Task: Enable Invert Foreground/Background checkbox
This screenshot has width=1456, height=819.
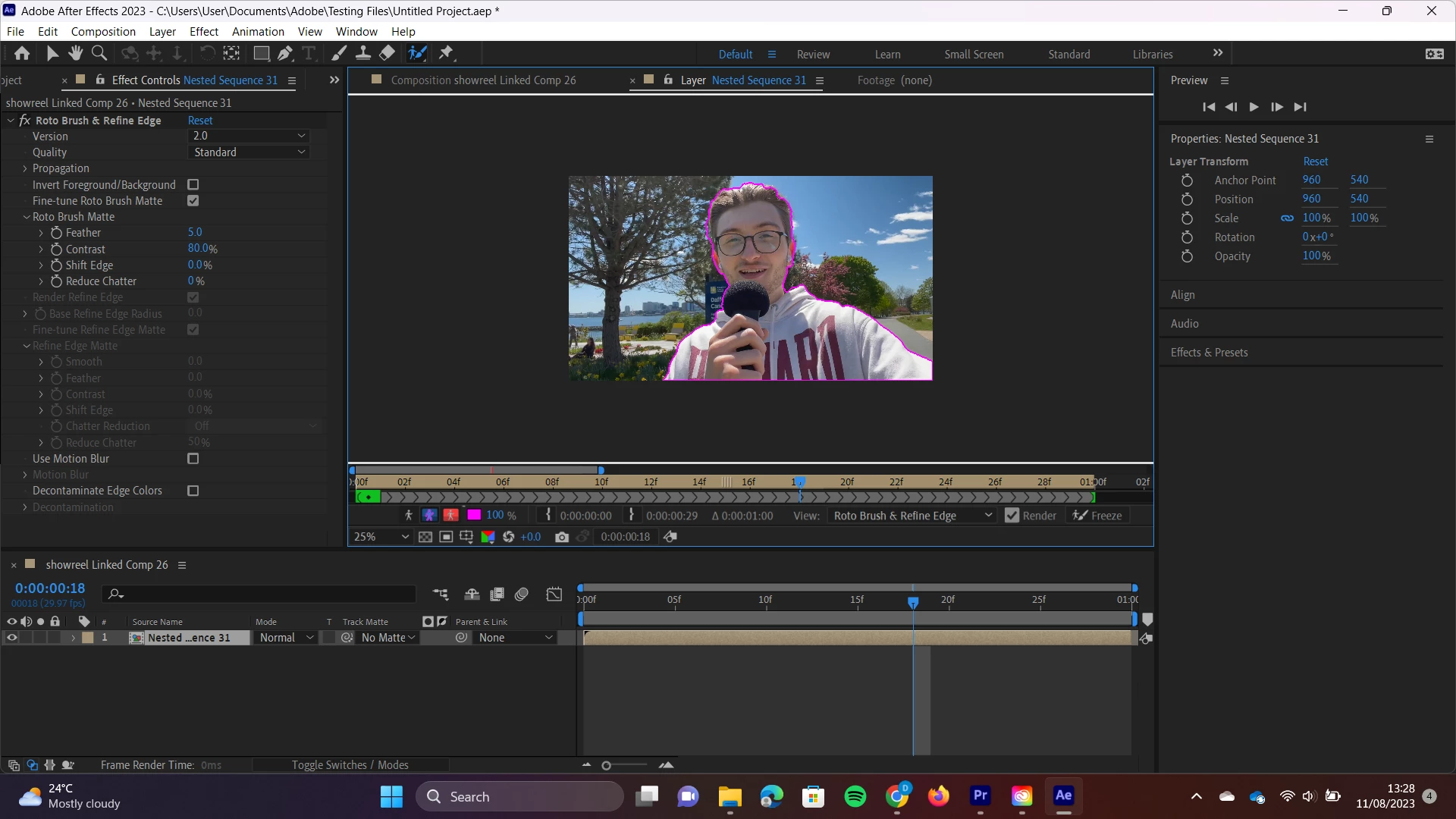Action: [x=193, y=185]
